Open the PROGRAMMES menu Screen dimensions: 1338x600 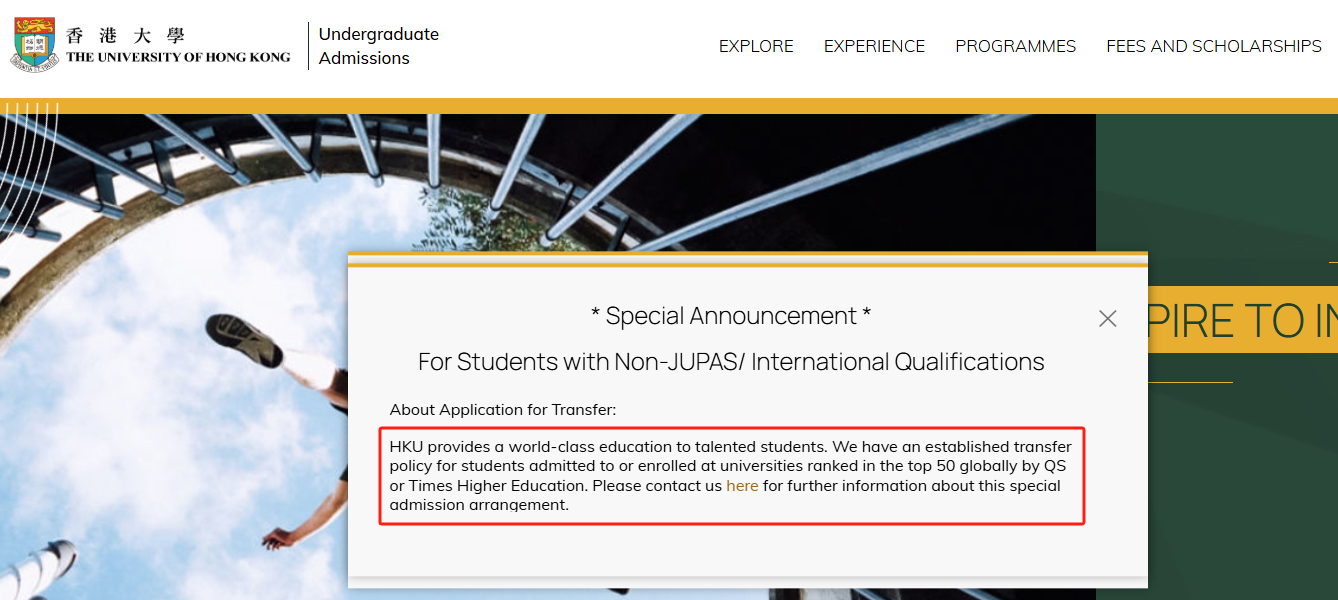pyautogui.click(x=1015, y=46)
